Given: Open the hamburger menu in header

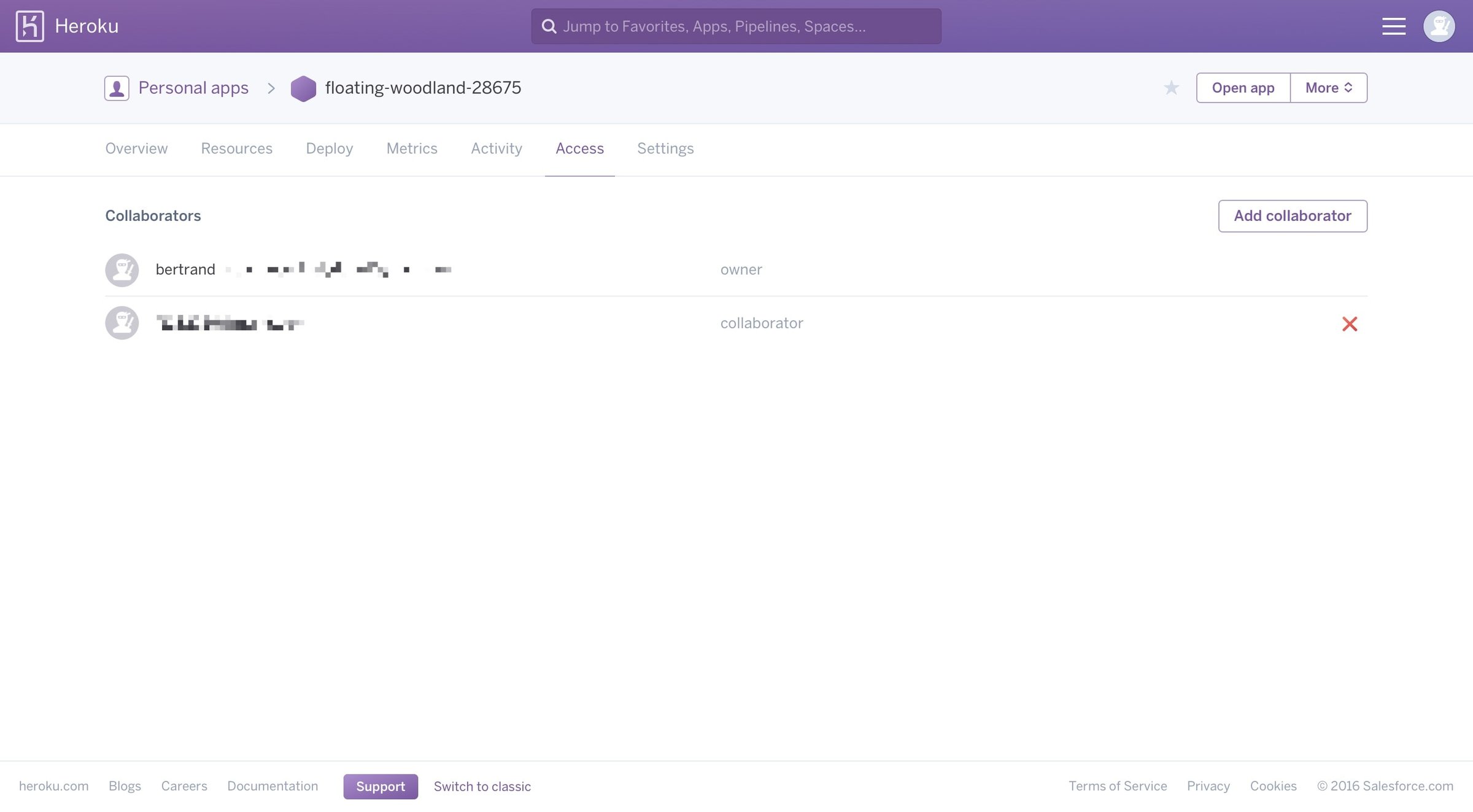Looking at the screenshot, I should point(1394,26).
